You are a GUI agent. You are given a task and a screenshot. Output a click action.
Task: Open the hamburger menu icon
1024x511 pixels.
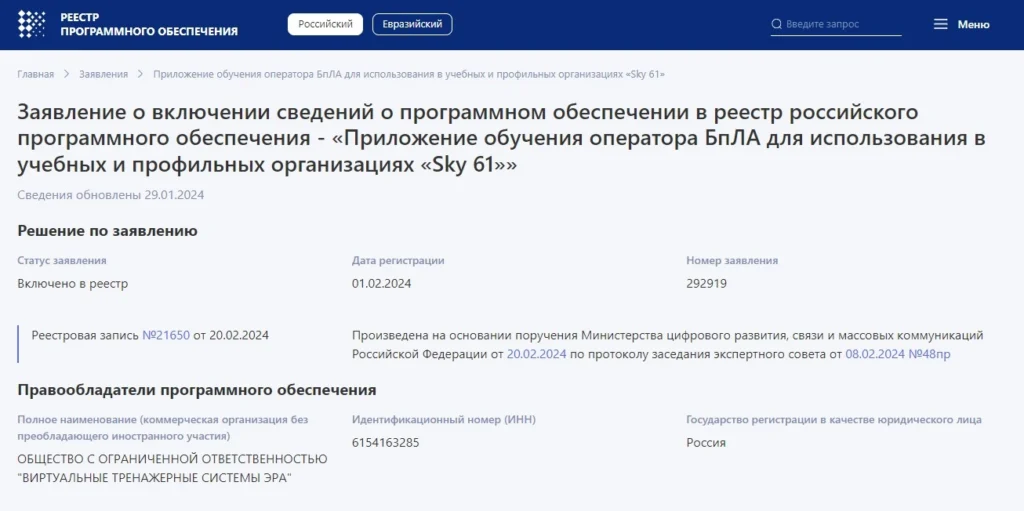pyautogui.click(x=940, y=24)
